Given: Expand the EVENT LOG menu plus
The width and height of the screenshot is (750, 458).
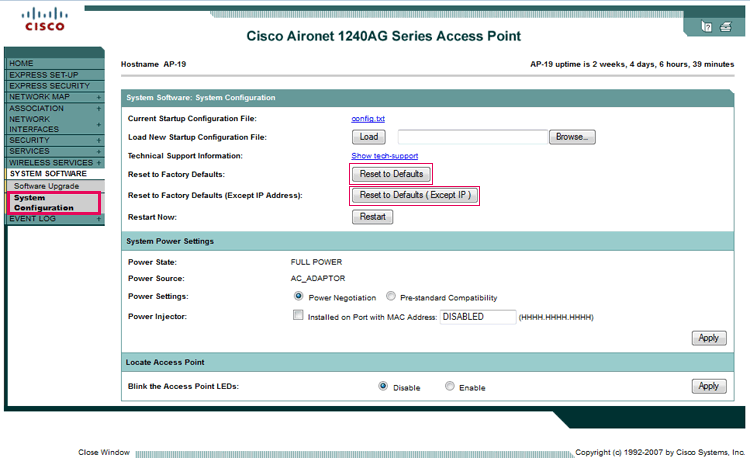Looking at the screenshot, I should [x=99, y=219].
